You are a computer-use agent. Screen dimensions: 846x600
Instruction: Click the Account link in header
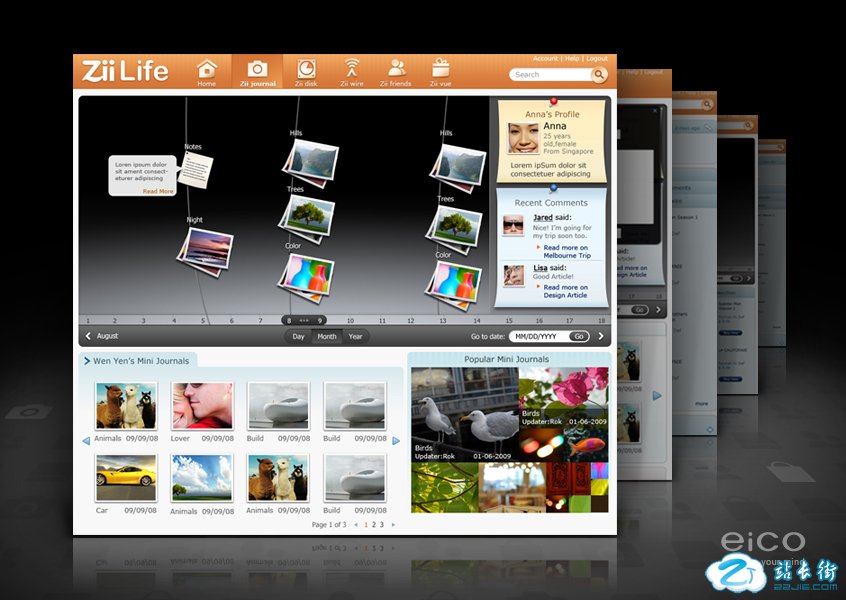tap(545, 59)
